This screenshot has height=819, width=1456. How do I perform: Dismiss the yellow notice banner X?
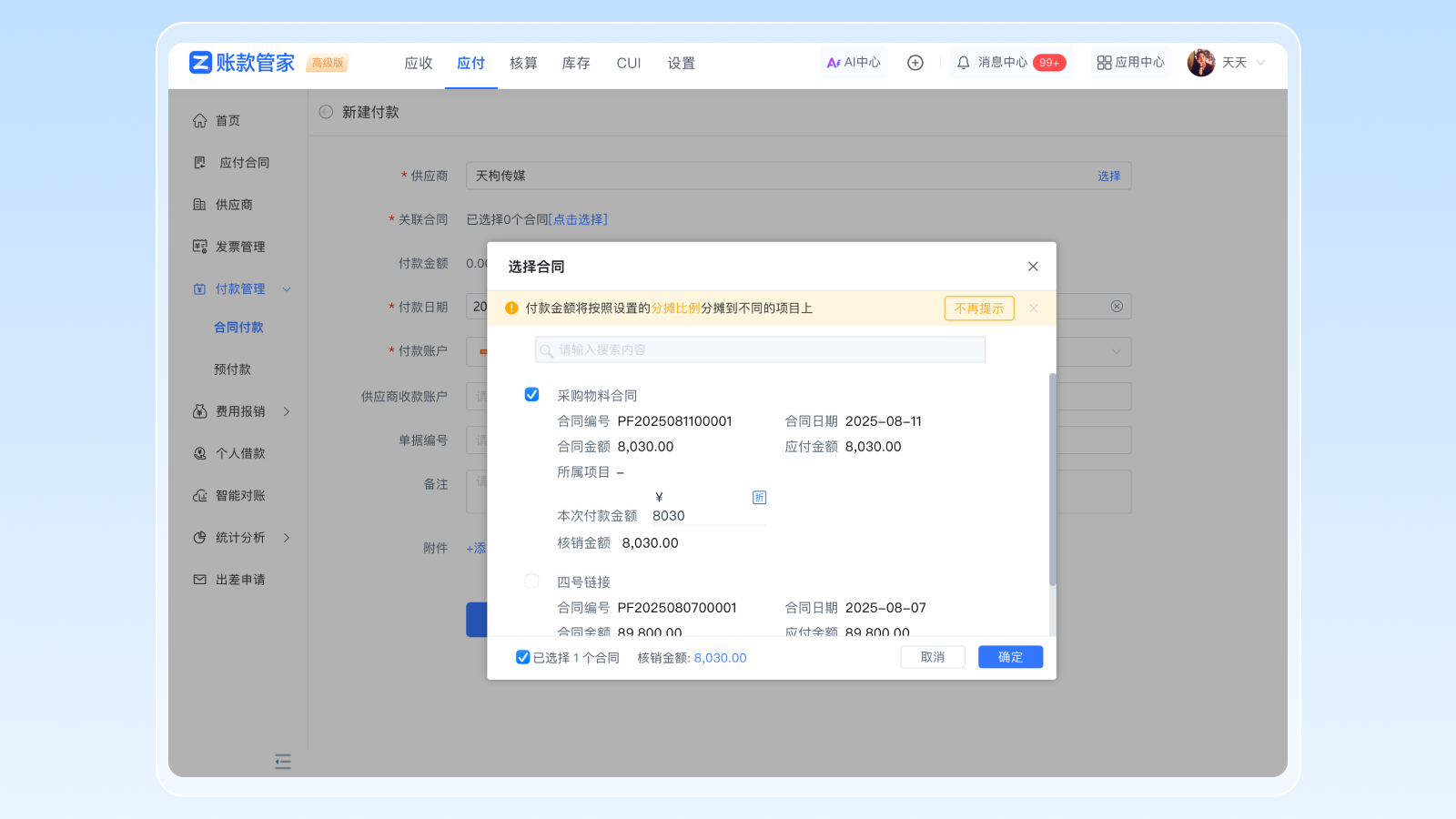(x=1034, y=308)
